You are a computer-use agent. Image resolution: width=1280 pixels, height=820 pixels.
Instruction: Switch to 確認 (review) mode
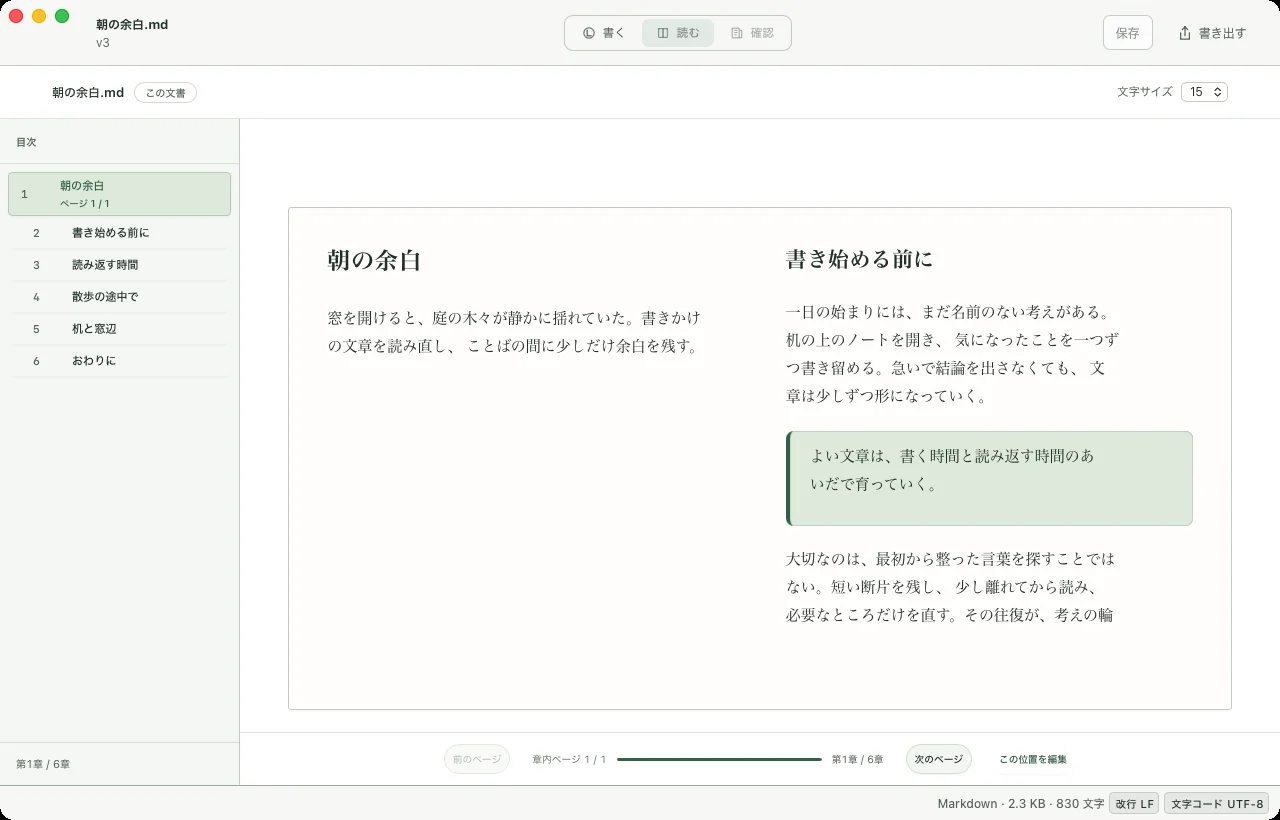tap(752, 33)
